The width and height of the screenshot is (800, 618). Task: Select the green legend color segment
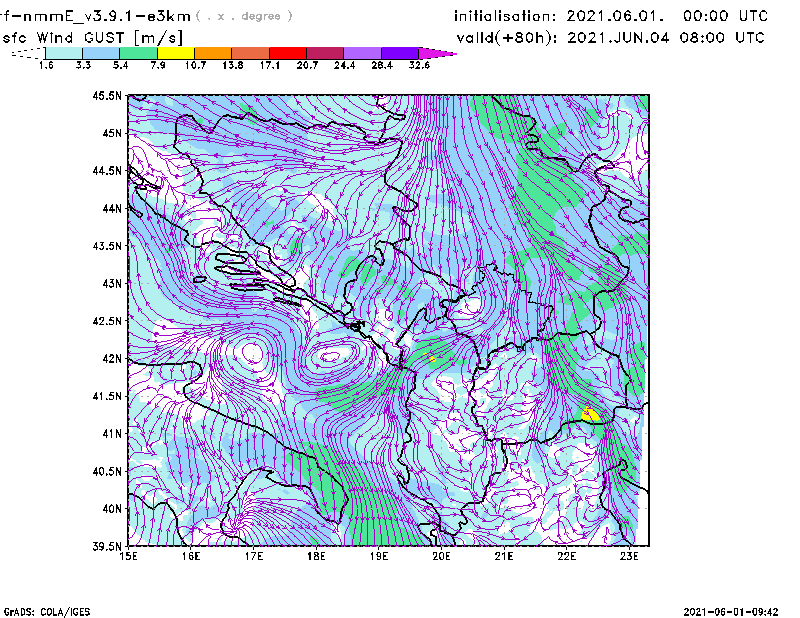[138, 53]
